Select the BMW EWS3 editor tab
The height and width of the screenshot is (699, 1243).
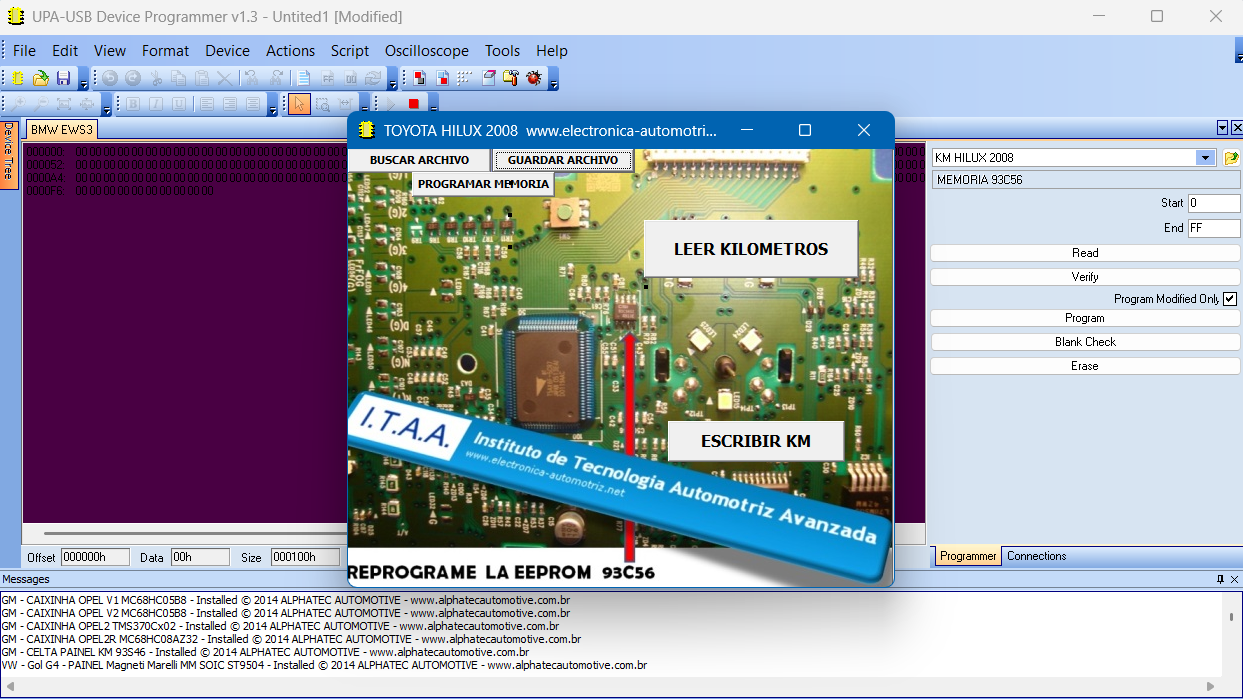(x=61, y=130)
